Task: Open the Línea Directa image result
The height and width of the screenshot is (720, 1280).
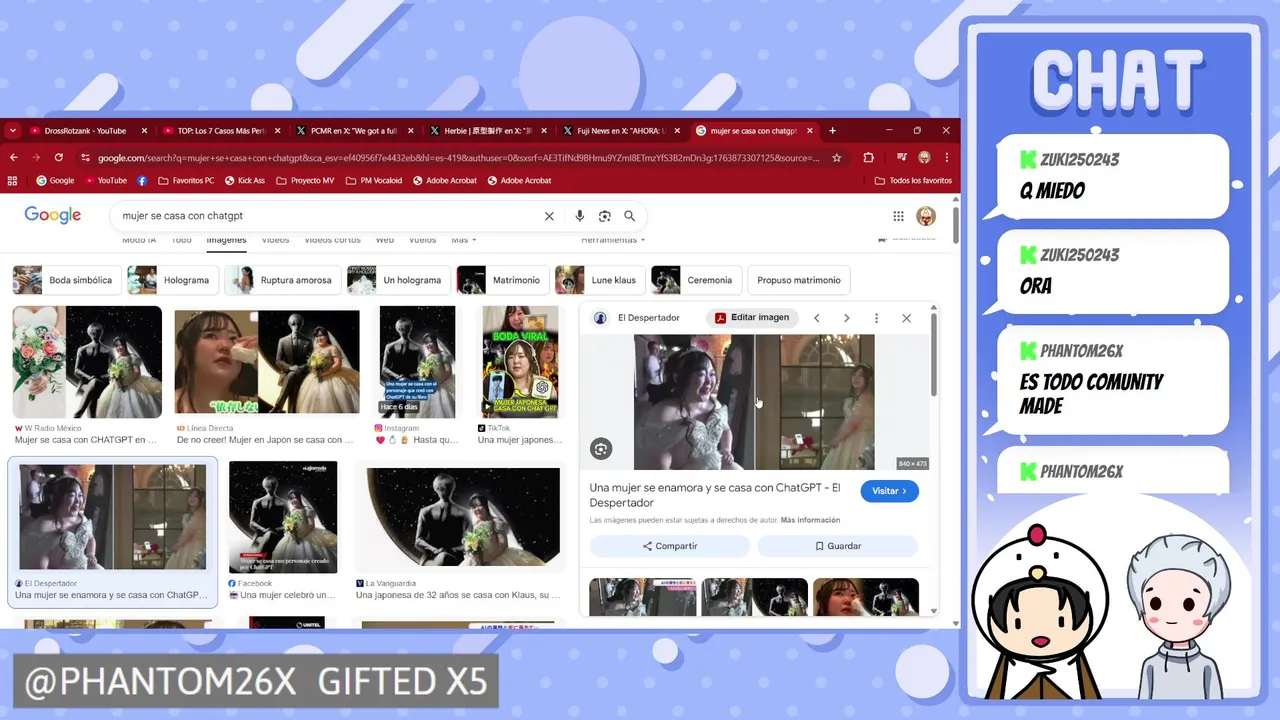Action: 267,362
